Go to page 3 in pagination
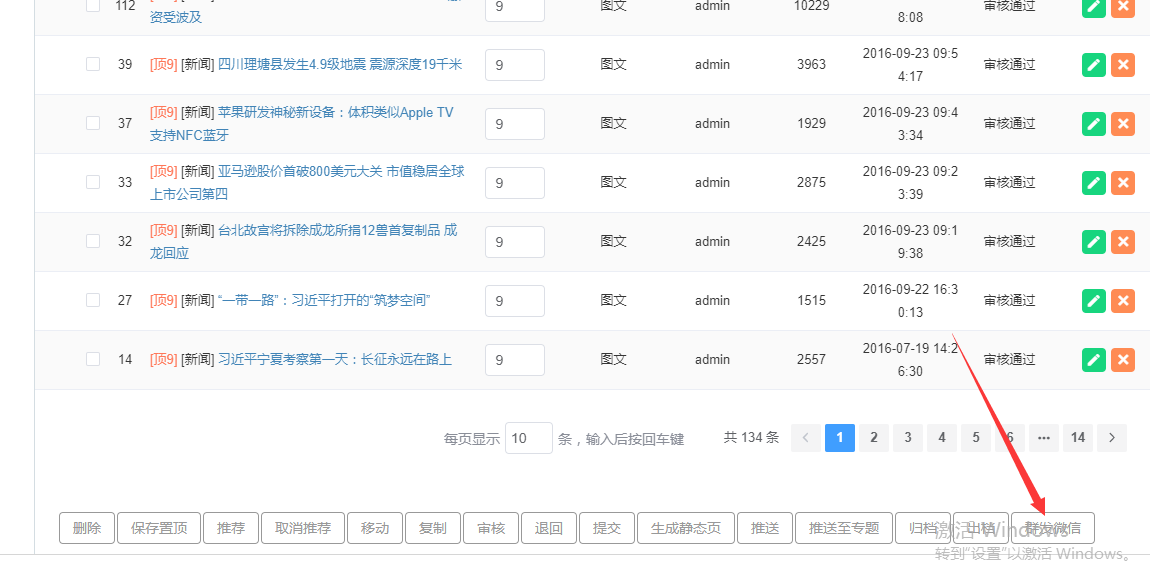The width and height of the screenshot is (1150, 562). click(x=908, y=438)
